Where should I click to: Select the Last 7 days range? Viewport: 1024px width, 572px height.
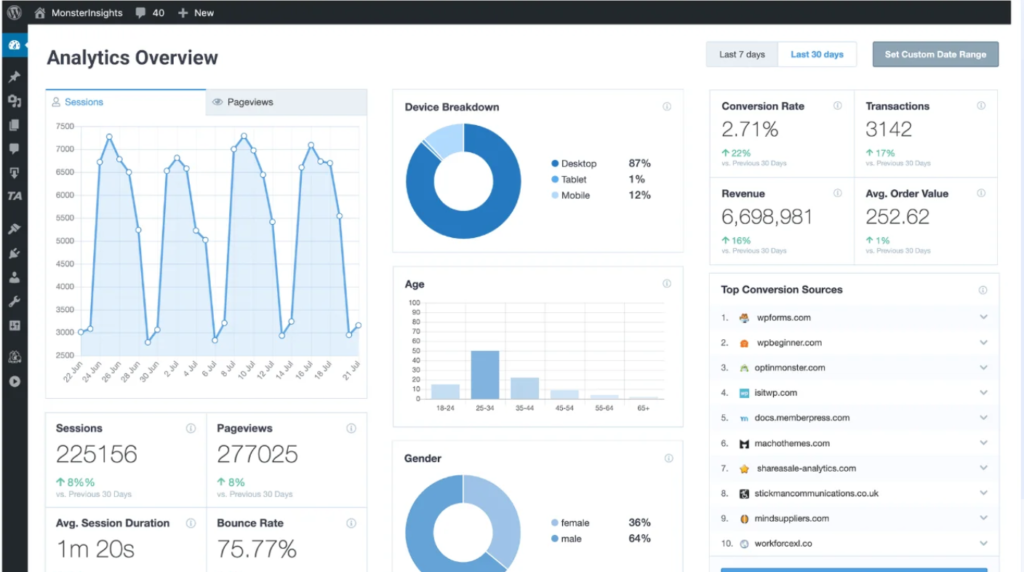[x=742, y=54]
